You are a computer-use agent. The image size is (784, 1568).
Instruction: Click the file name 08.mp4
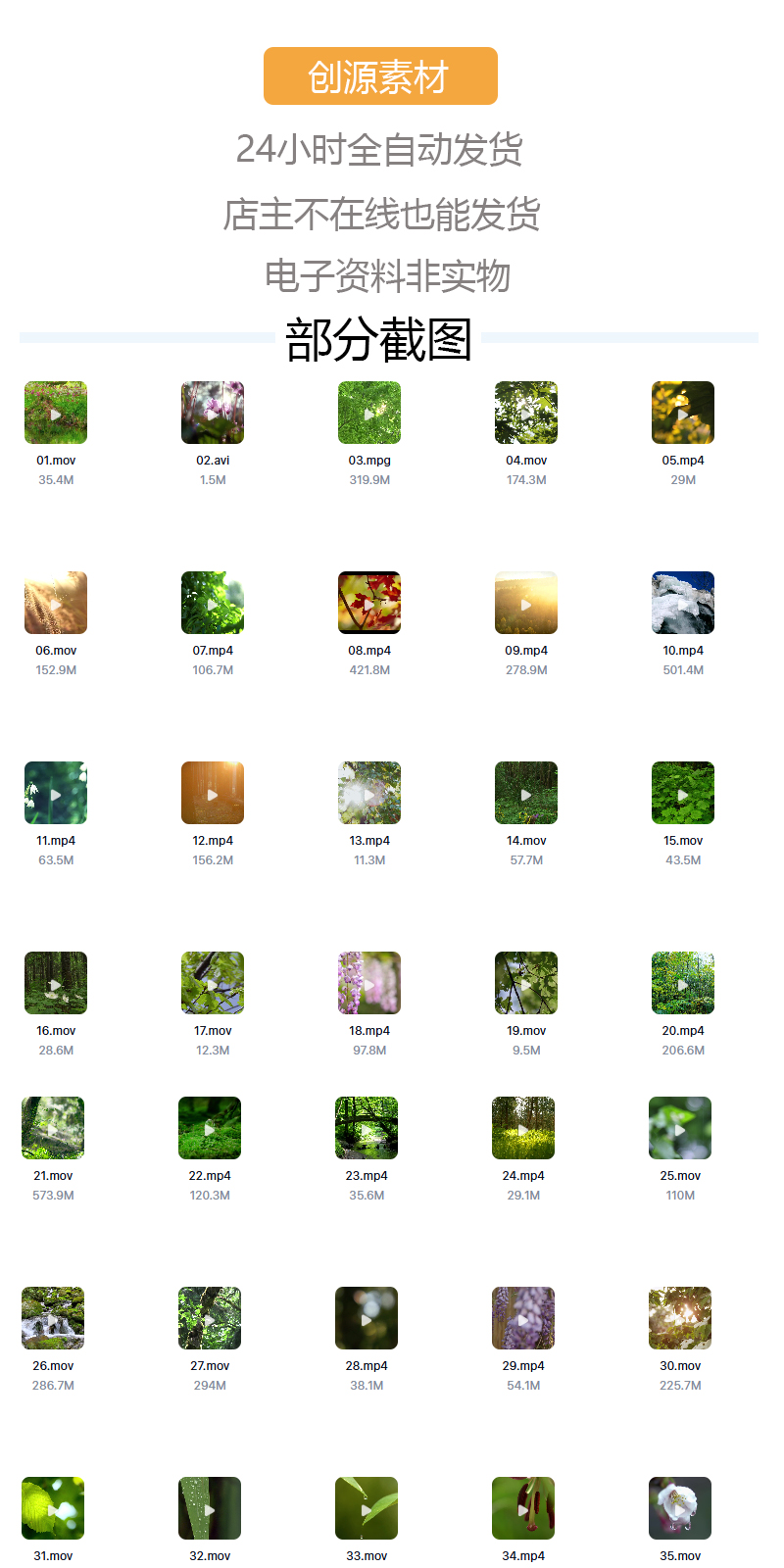click(x=369, y=650)
